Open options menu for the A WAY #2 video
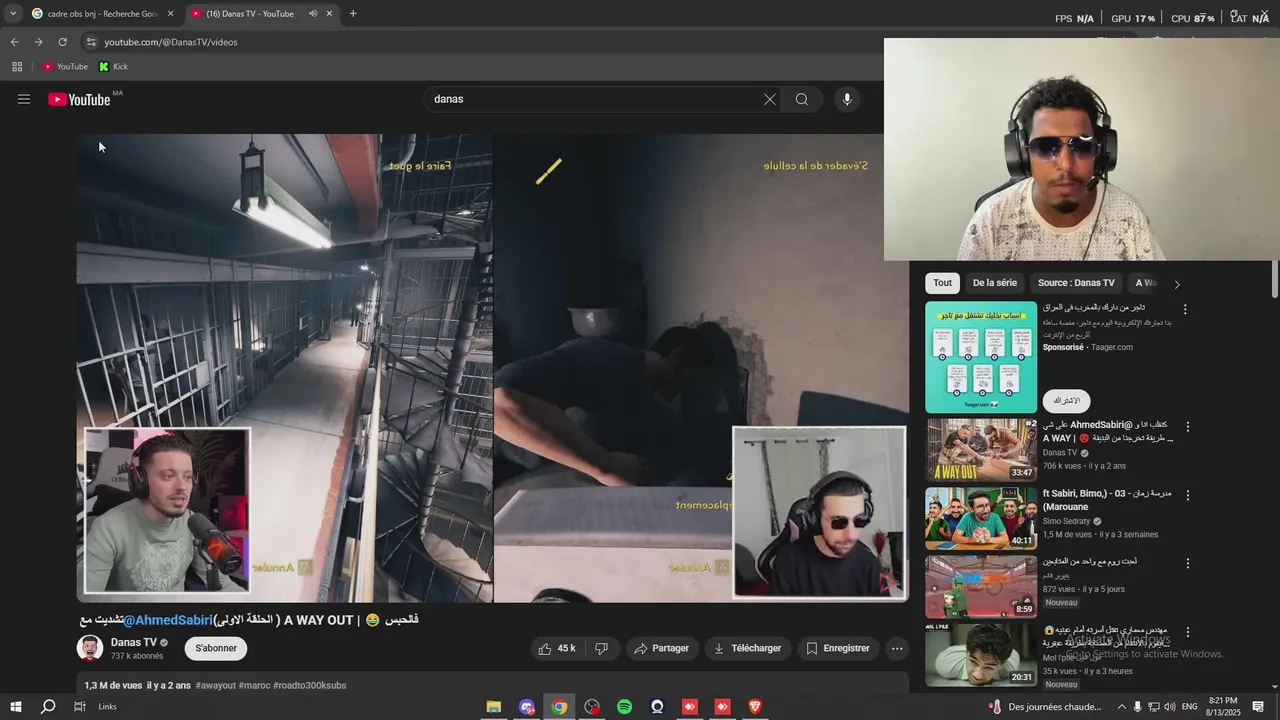 point(1188,427)
